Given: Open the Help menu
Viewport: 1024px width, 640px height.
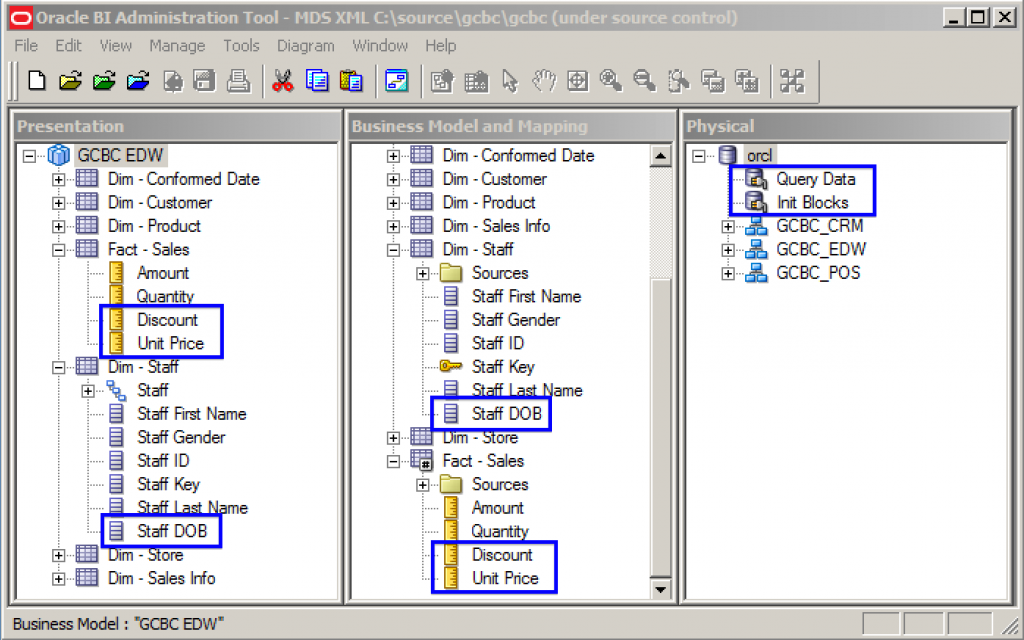Looking at the screenshot, I should (441, 46).
